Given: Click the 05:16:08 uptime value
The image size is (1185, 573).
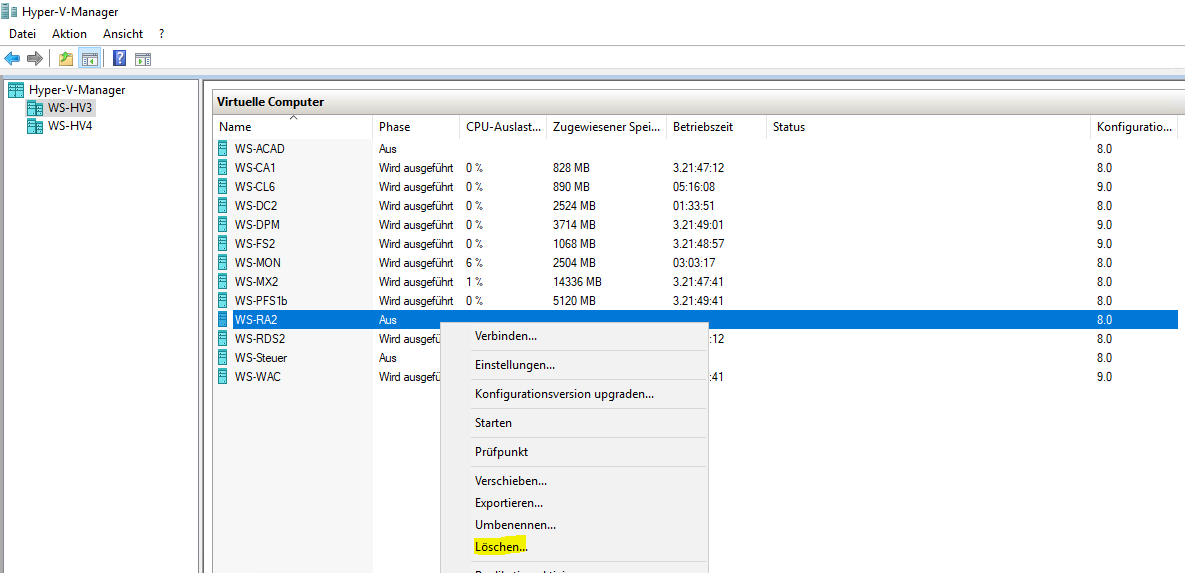Looking at the screenshot, I should (x=694, y=186).
